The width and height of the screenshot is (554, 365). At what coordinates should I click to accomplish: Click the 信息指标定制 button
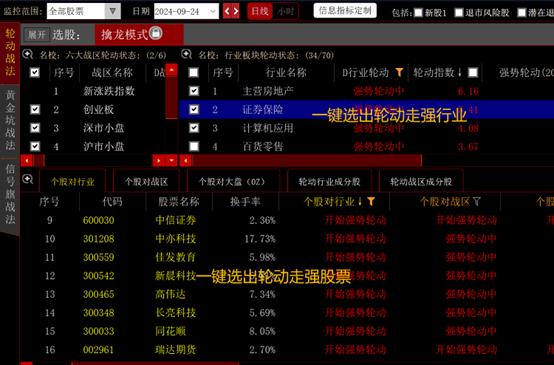click(x=345, y=11)
